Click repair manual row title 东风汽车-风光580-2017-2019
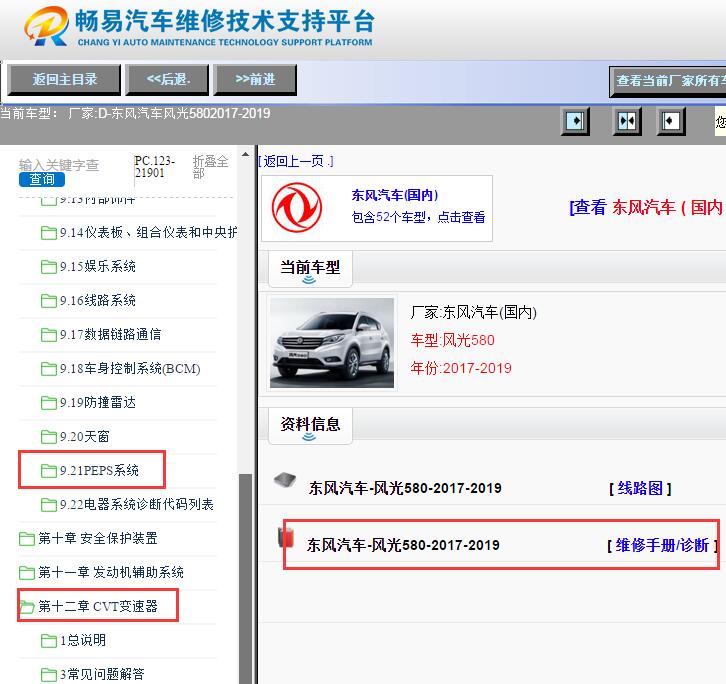 point(403,545)
